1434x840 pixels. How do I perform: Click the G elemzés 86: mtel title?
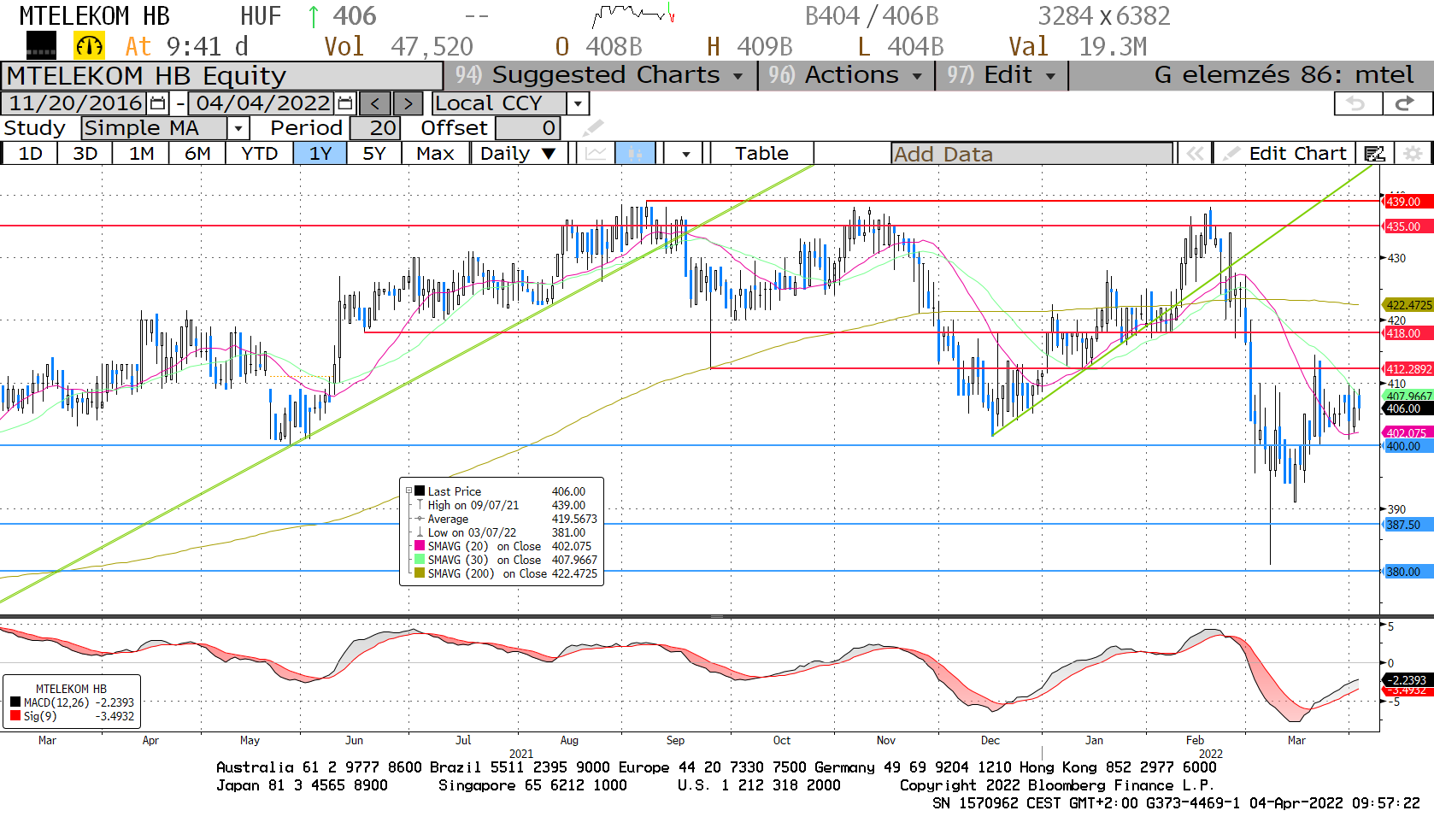coord(1284,75)
